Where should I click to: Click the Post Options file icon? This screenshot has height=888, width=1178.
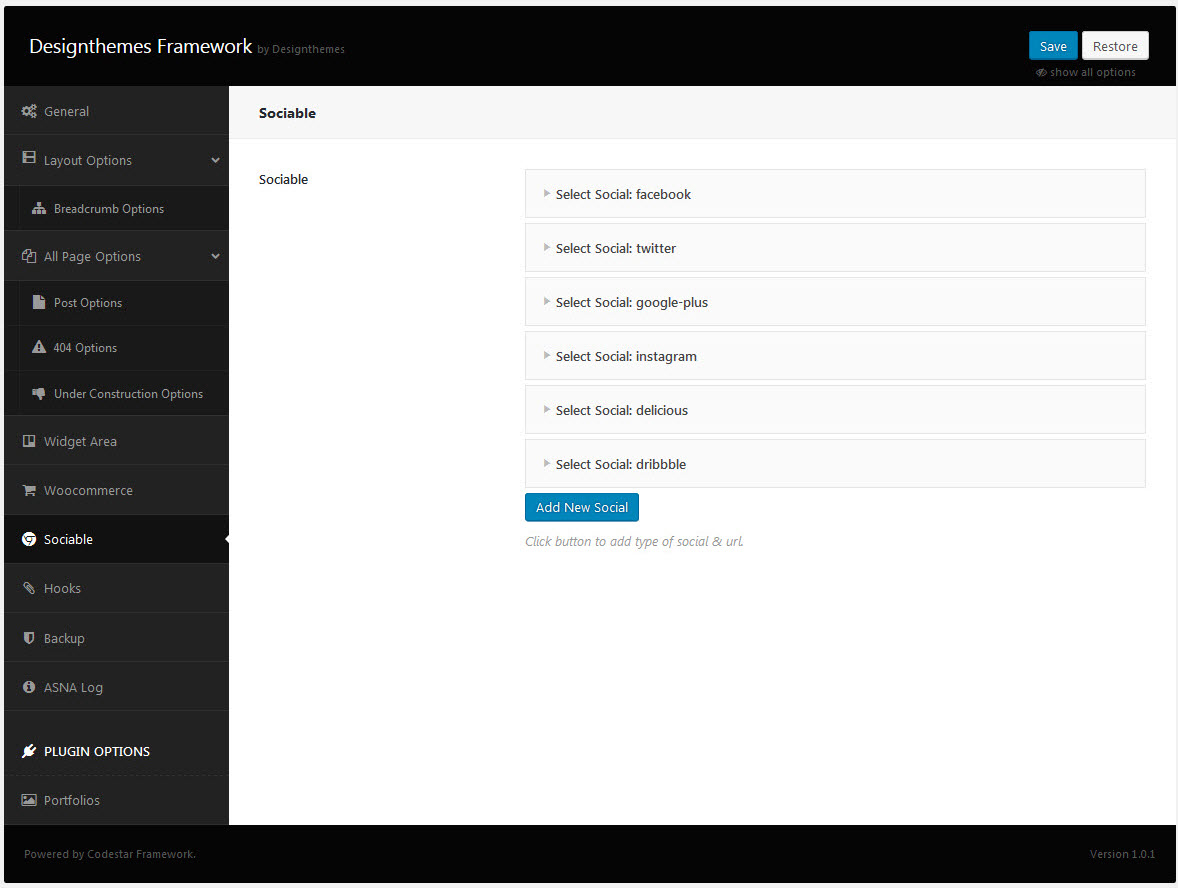(39, 302)
